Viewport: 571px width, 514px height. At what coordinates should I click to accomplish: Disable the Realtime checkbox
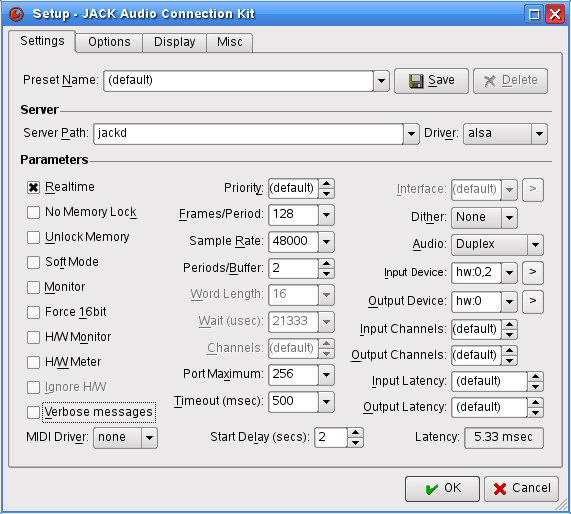33,188
